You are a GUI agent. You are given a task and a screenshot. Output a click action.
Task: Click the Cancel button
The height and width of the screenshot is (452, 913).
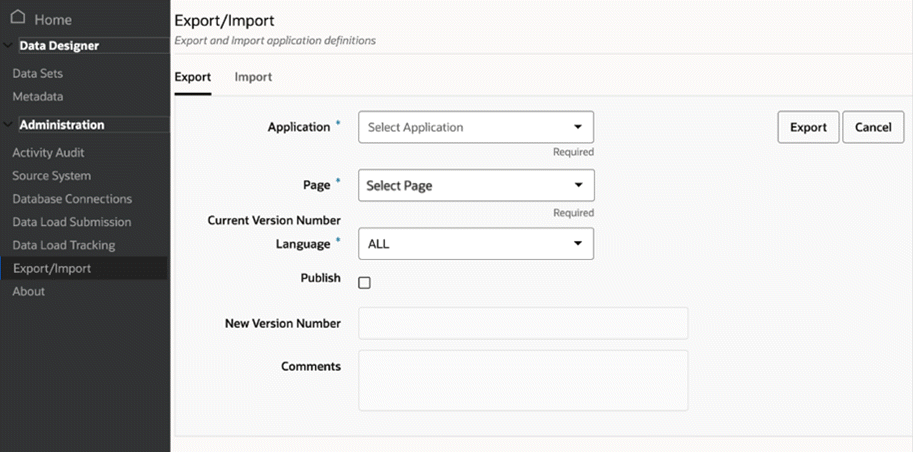tap(873, 127)
